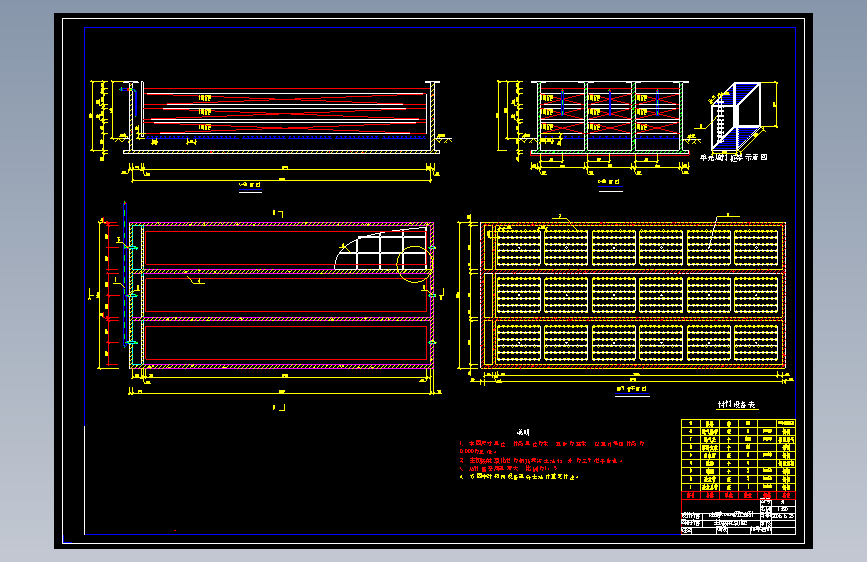The width and height of the screenshot is (867, 562).
Task: Click the equipment table title above the yellow table
Action: [737, 405]
